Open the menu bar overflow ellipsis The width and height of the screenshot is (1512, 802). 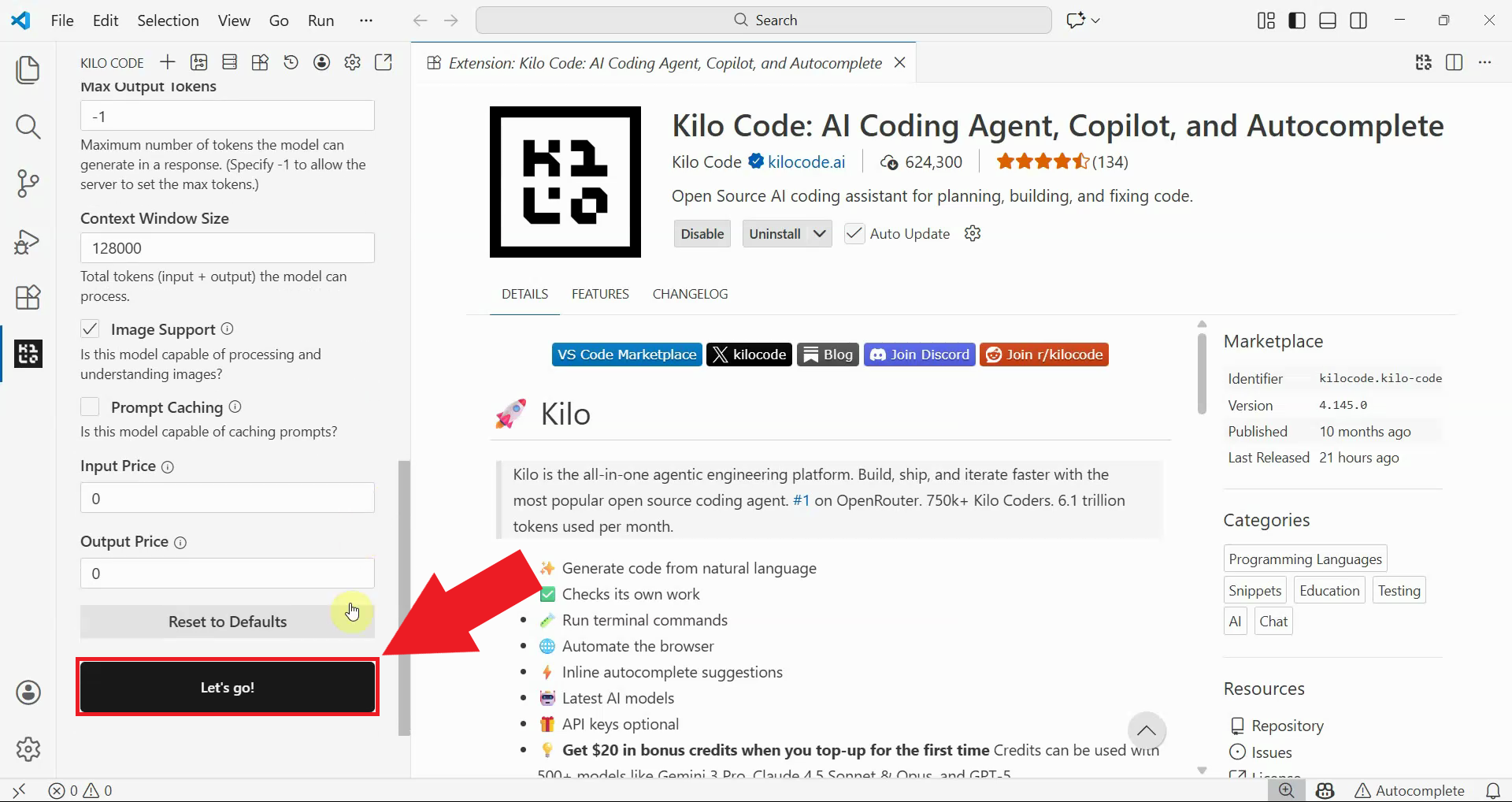[365, 20]
